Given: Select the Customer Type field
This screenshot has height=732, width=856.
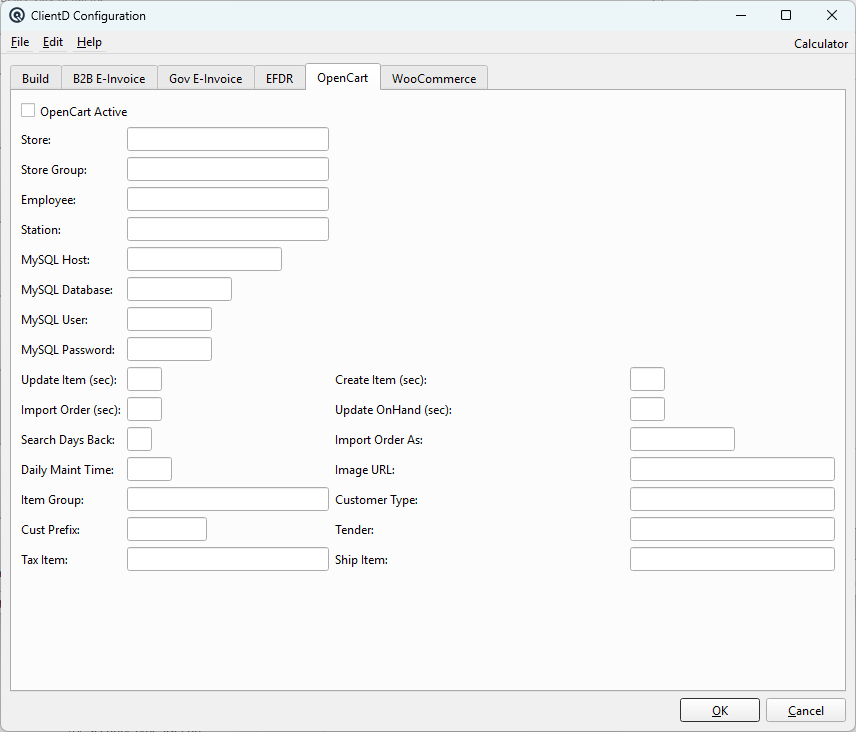Looking at the screenshot, I should click(x=732, y=499).
